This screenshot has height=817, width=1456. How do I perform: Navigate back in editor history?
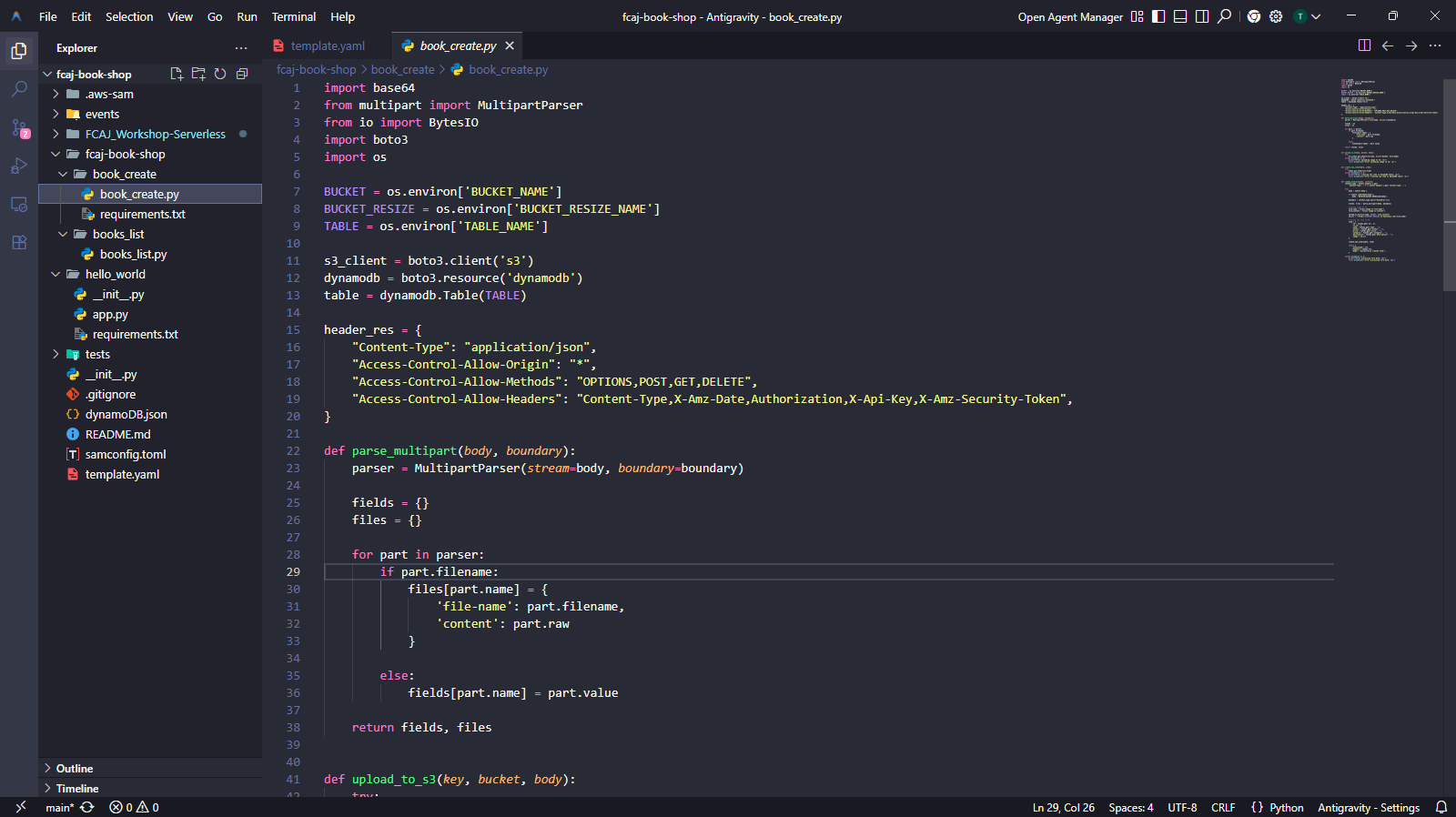1388,45
